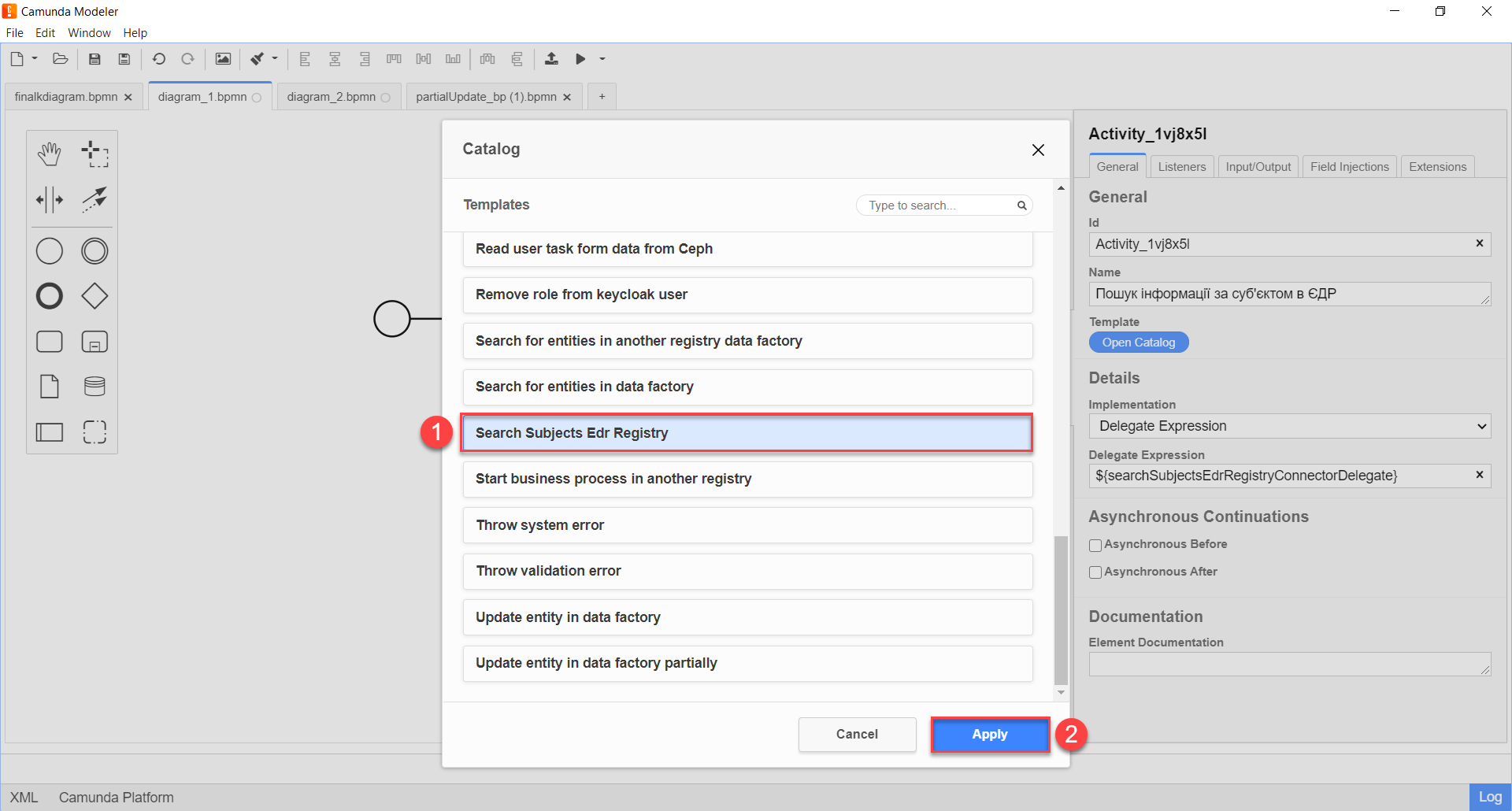1512x811 pixels.
Task: Add a new diagram tab with plus
Action: click(602, 97)
